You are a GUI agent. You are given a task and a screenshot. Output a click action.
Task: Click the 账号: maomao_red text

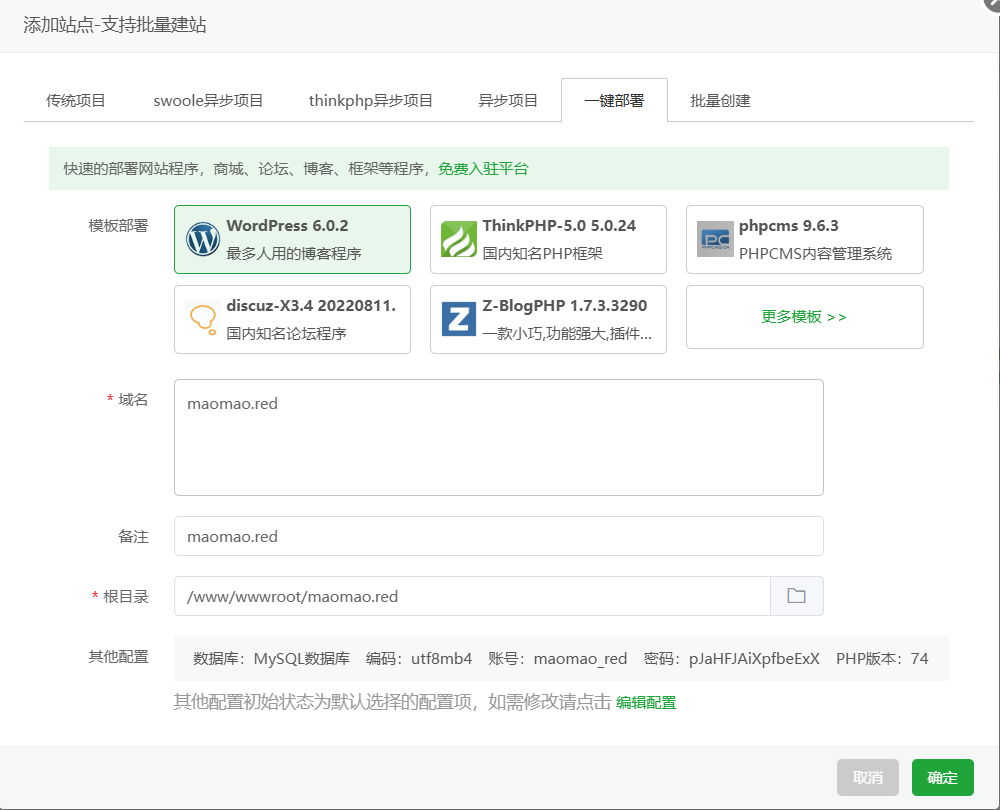[558, 659]
